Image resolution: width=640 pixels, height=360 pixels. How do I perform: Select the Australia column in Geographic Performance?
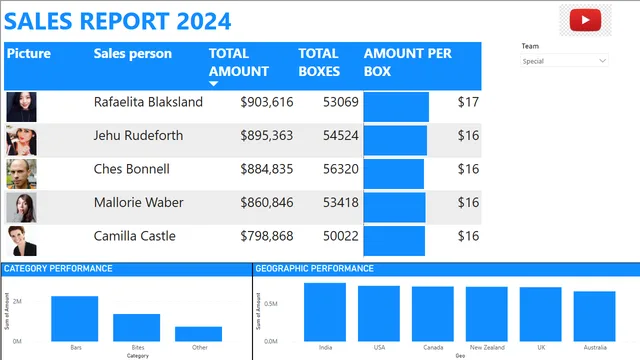tap(594, 316)
